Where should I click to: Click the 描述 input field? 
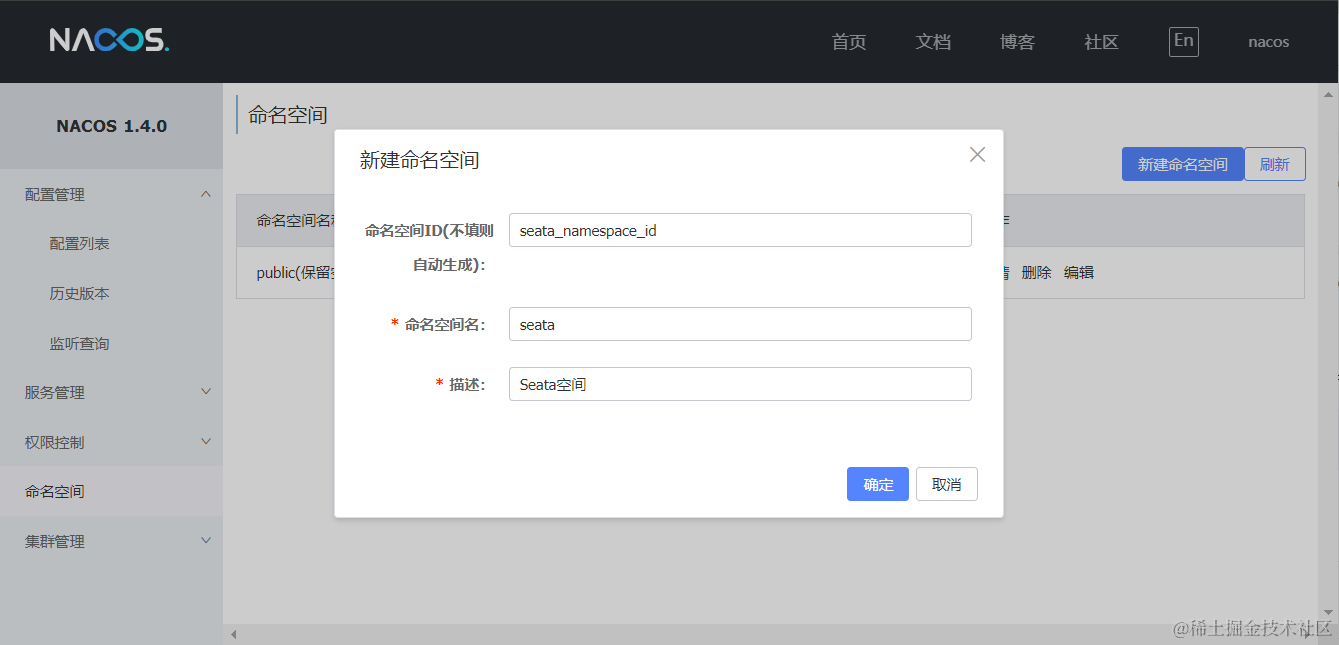pyautogui.click(x=740, y=384)
